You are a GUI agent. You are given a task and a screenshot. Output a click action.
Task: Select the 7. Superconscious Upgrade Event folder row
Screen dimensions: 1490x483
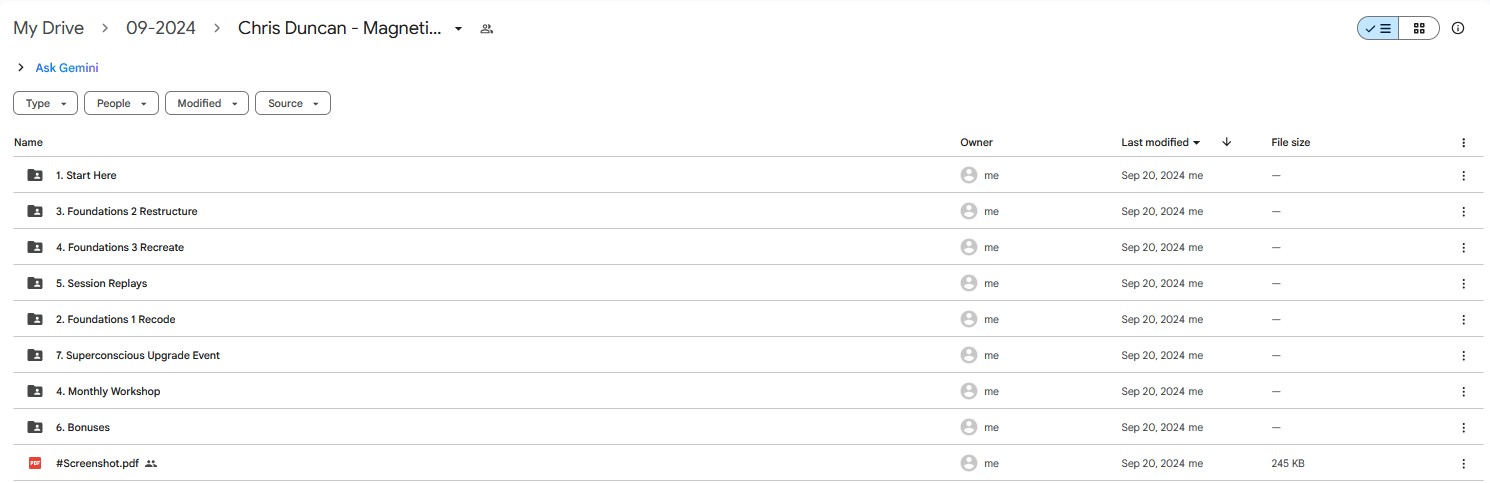coord(742,355)
